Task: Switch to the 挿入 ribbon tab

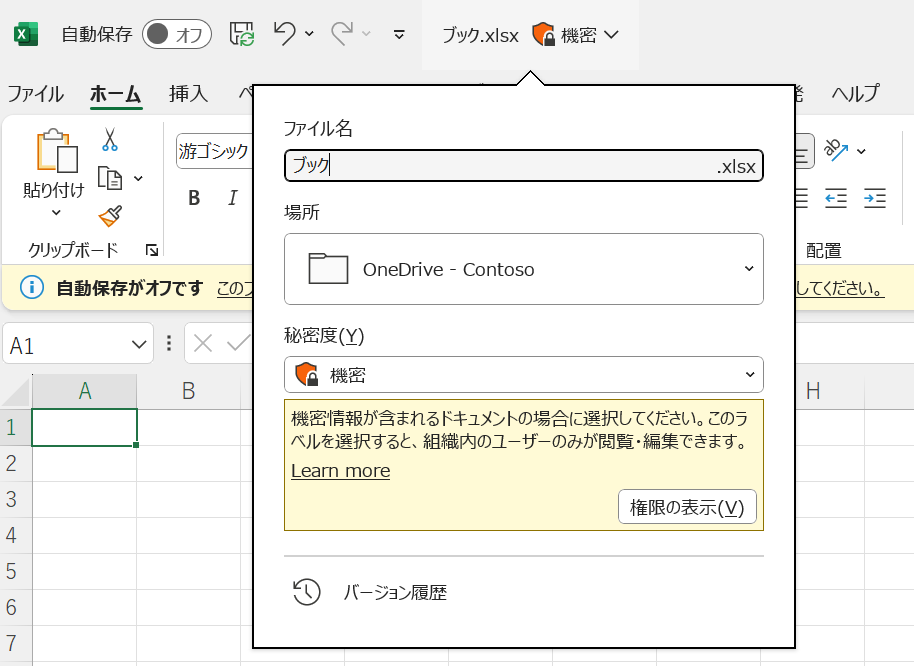Action: coord(188,94)
